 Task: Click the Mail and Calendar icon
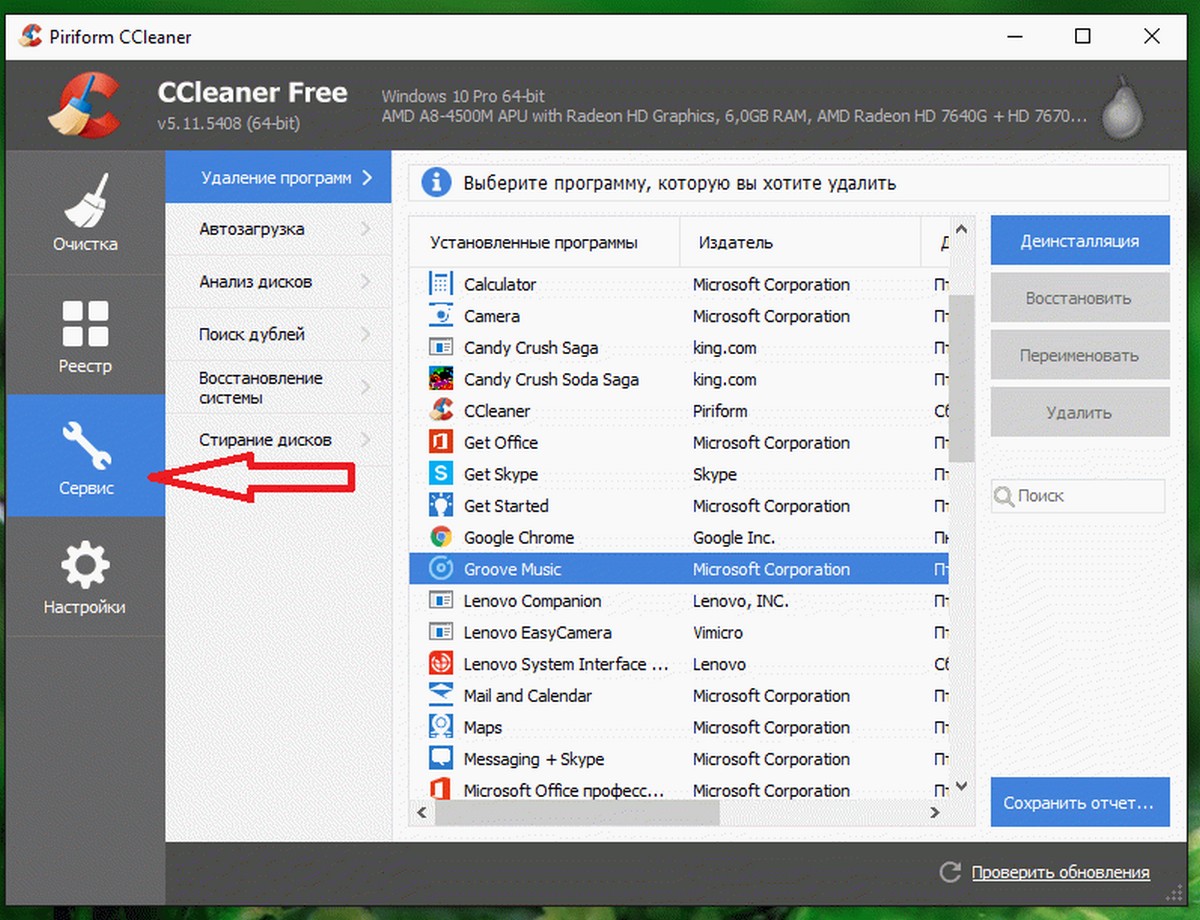(x=440, y=696)
